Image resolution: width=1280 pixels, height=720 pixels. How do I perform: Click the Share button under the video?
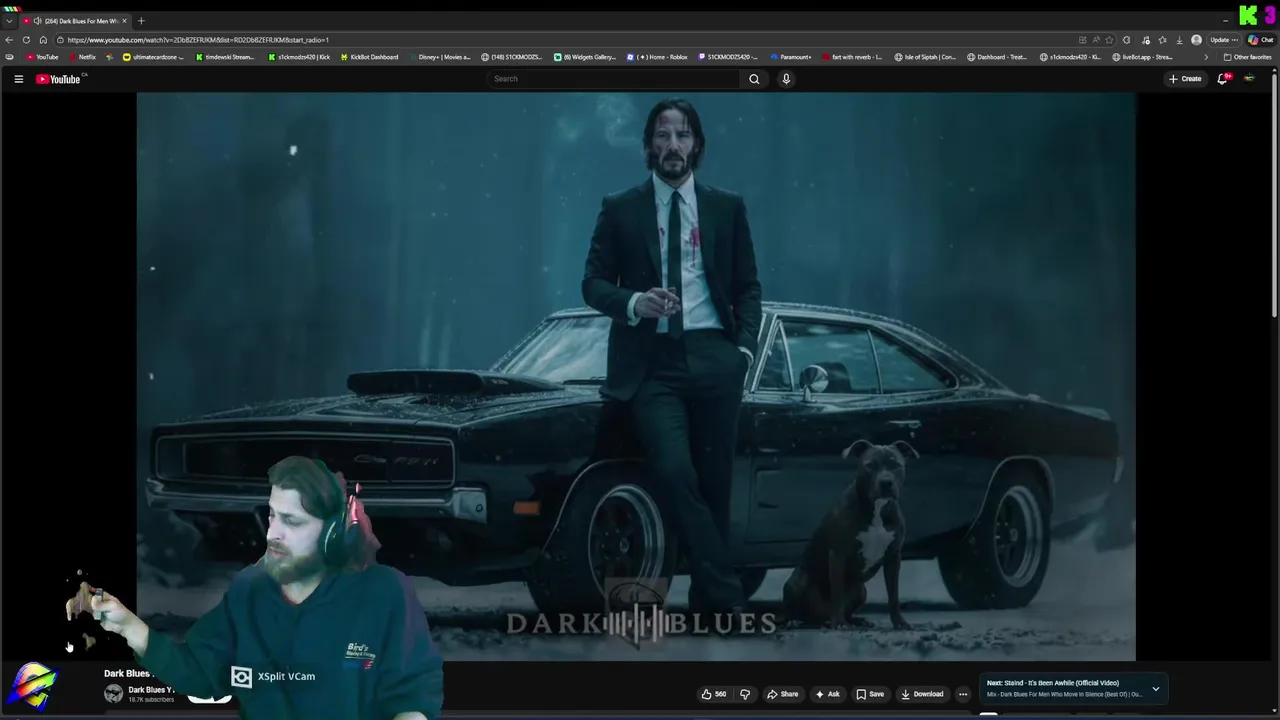[x=782, y=694]
